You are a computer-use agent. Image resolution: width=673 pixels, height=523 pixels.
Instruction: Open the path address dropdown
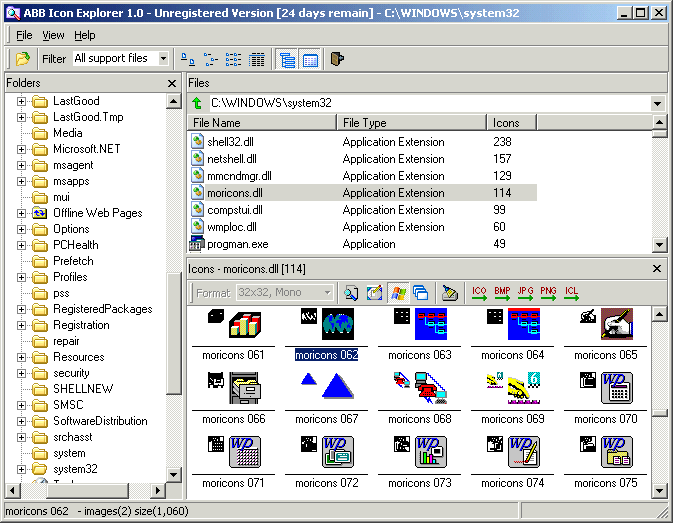[657, 103]
